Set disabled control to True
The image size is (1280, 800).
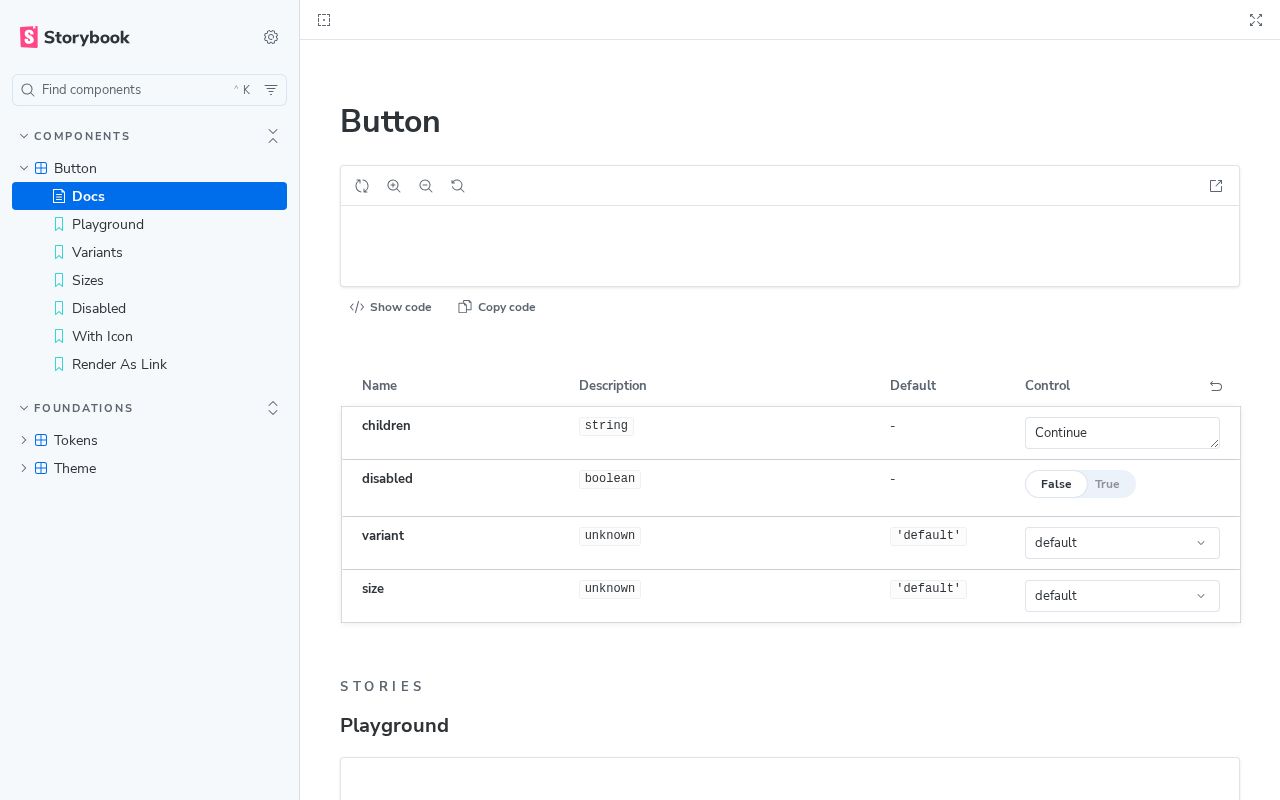[x=1107, y=484]
